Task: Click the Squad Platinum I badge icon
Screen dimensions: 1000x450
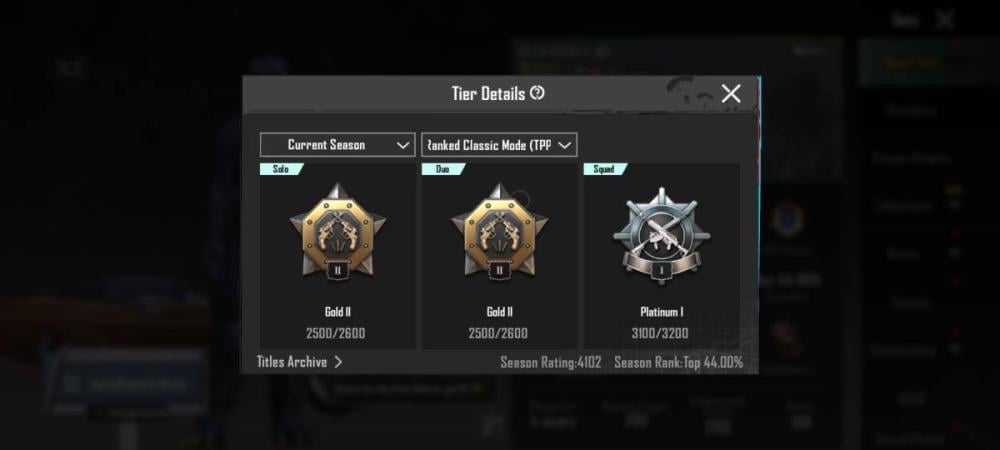Action: pyautogui.click(x=661, y=234)
